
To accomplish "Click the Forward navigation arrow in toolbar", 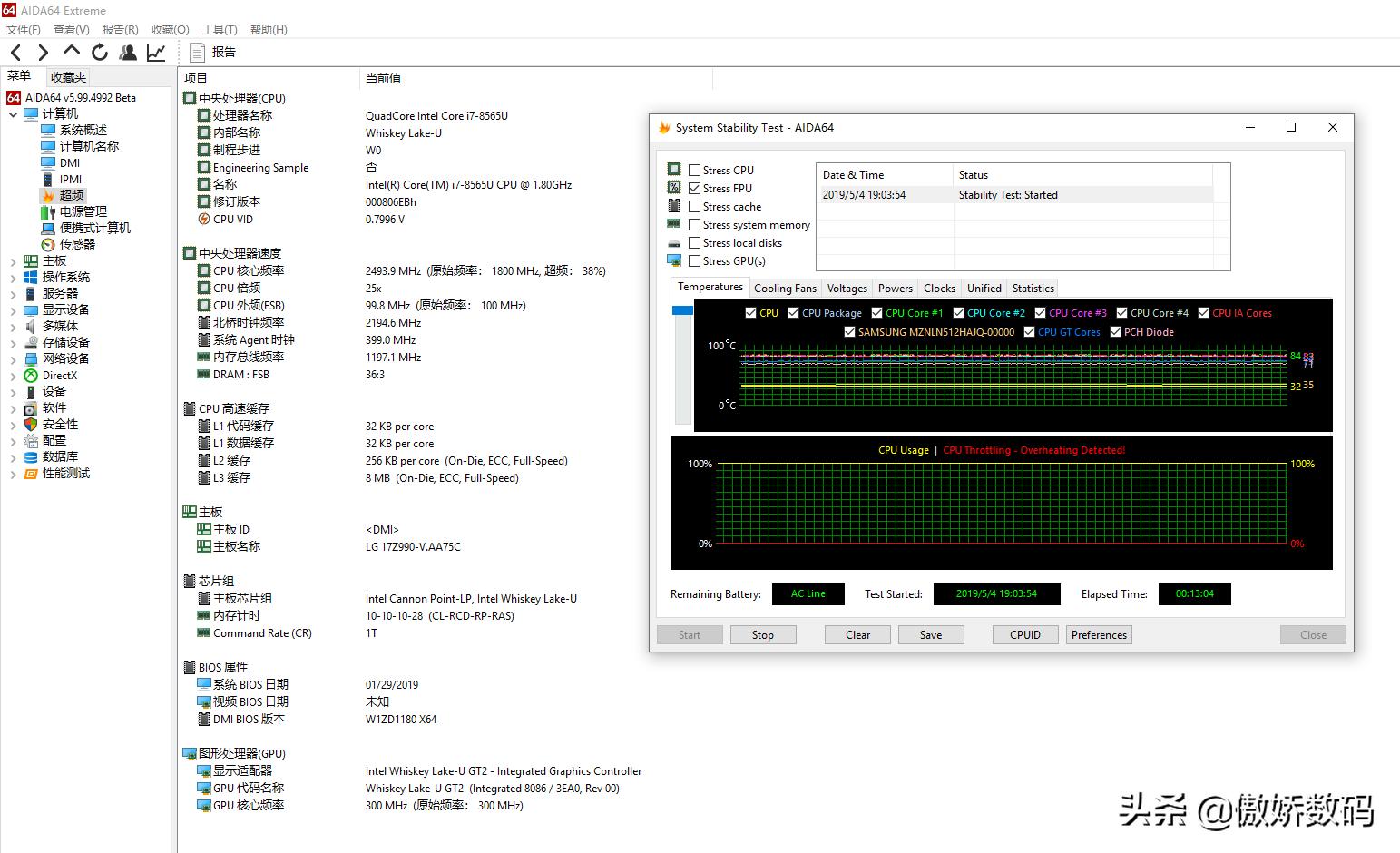I will 43,53.
